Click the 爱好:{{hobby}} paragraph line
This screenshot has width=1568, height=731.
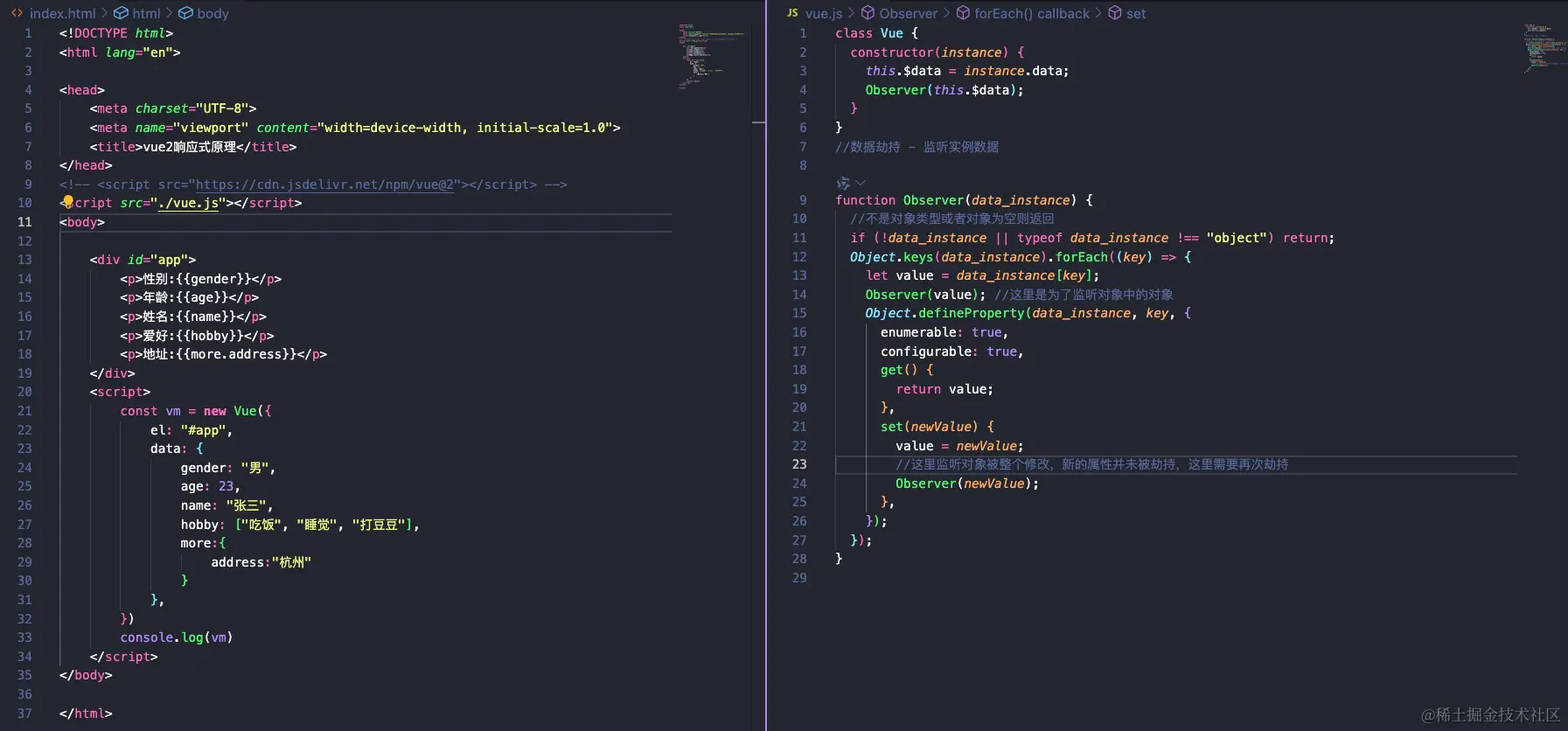197,336
